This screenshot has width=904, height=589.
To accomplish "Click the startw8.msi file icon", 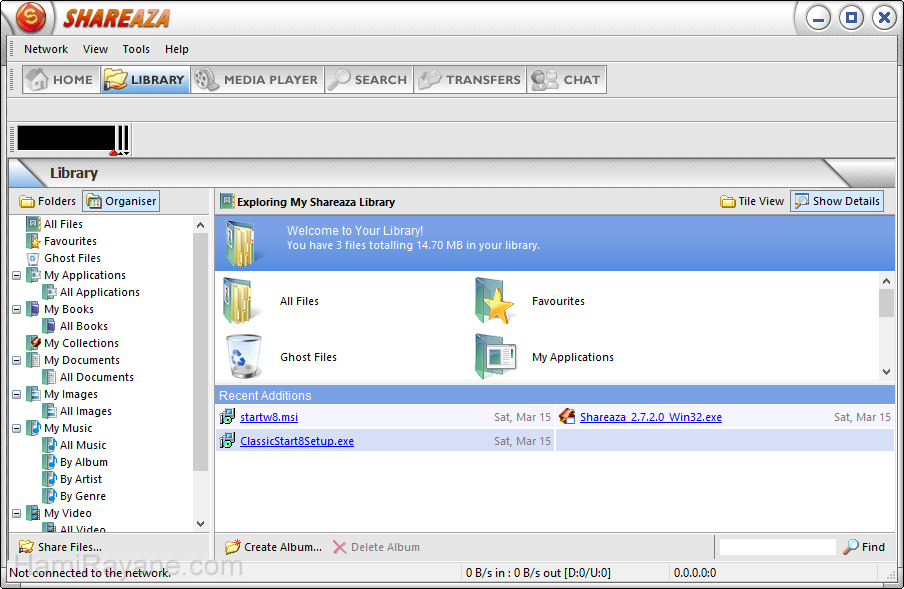I will tap(227, 416).
